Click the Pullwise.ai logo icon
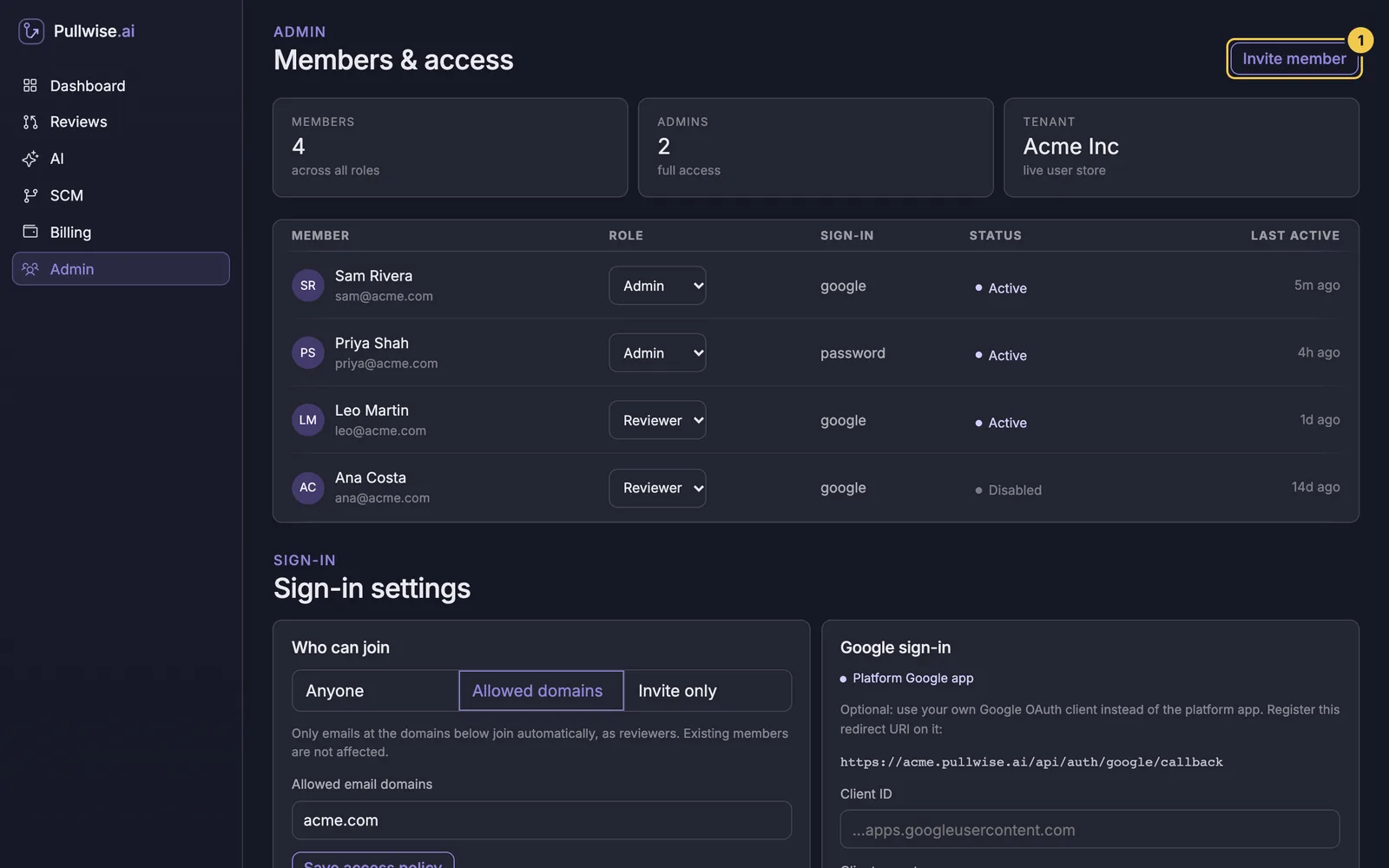The image size is (1389, 868). coord(31,31)
